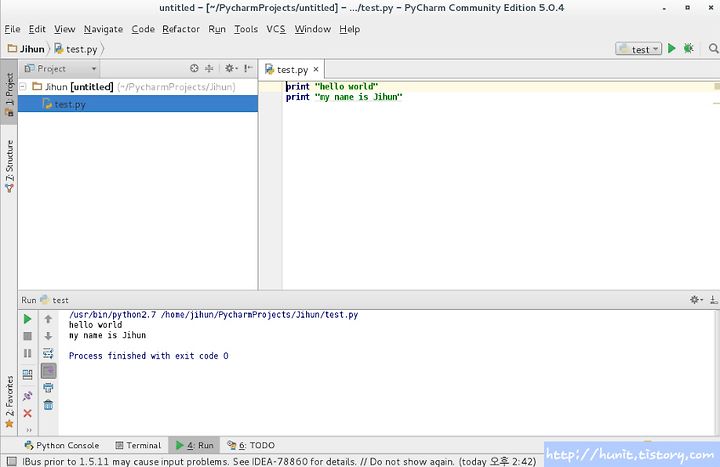
Task: Open Search Everywhere magnifier icon
Action: pos(713,48)
